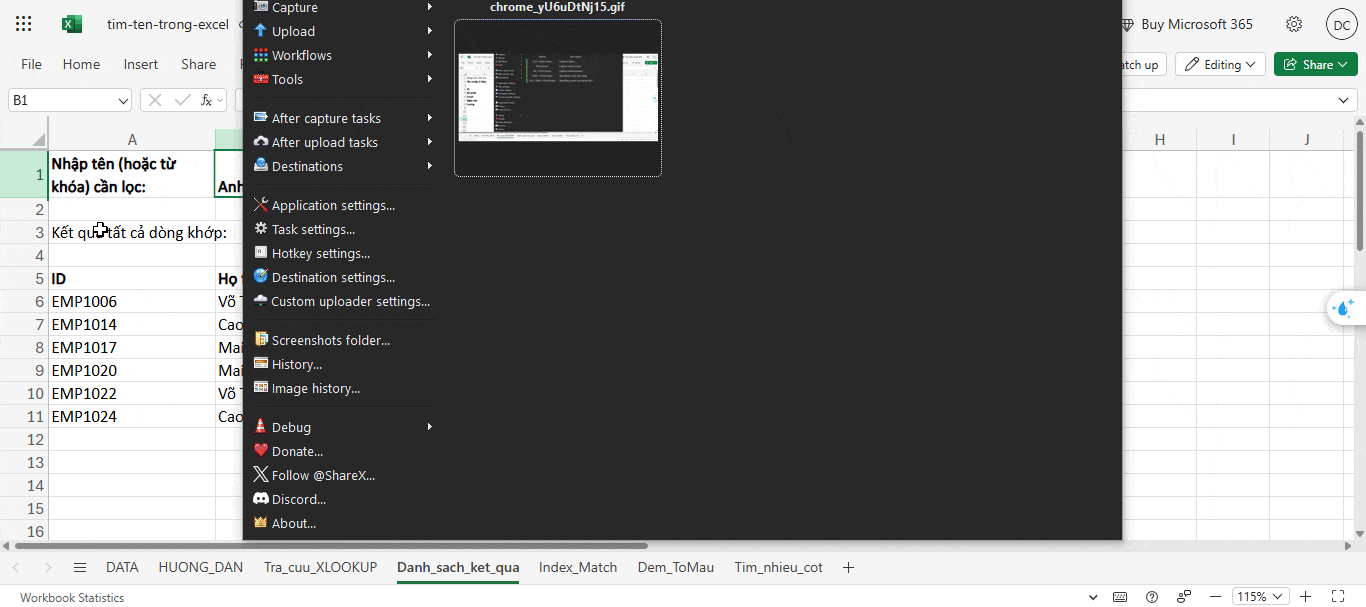Expand the Workflows submenu arrow

point(430,55)
